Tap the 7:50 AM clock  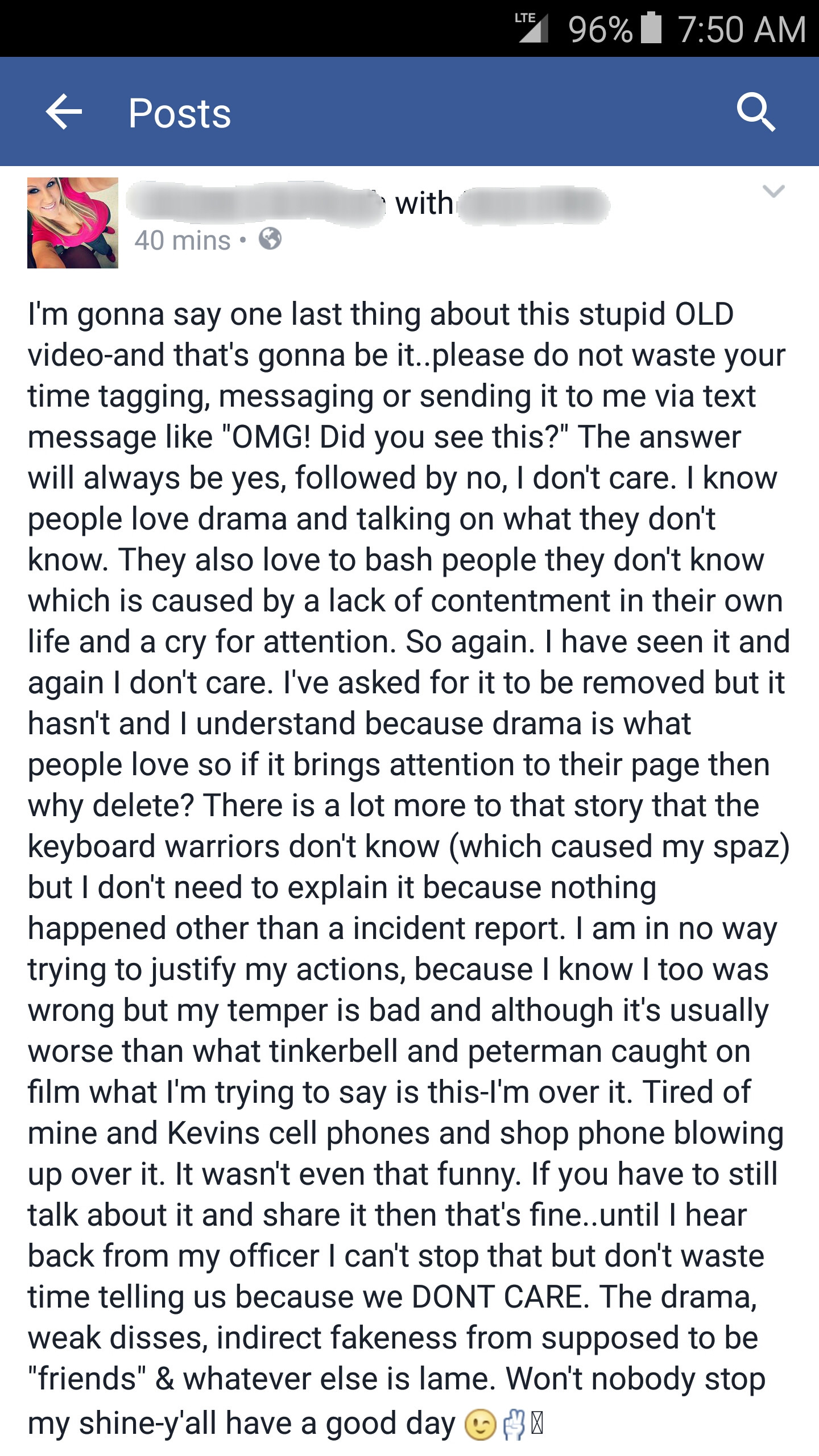coord(742,30)
